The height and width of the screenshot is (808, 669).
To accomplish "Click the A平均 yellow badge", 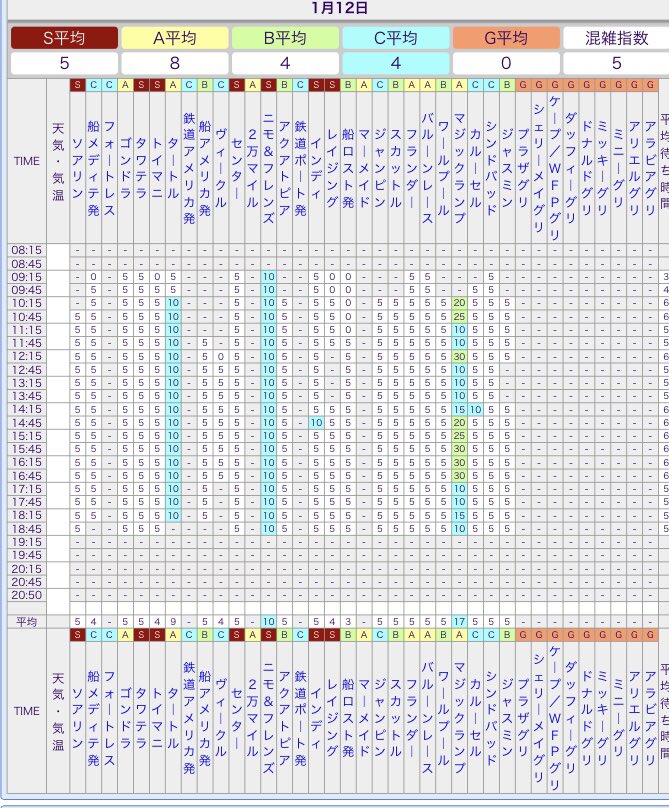I will [175, 38].
